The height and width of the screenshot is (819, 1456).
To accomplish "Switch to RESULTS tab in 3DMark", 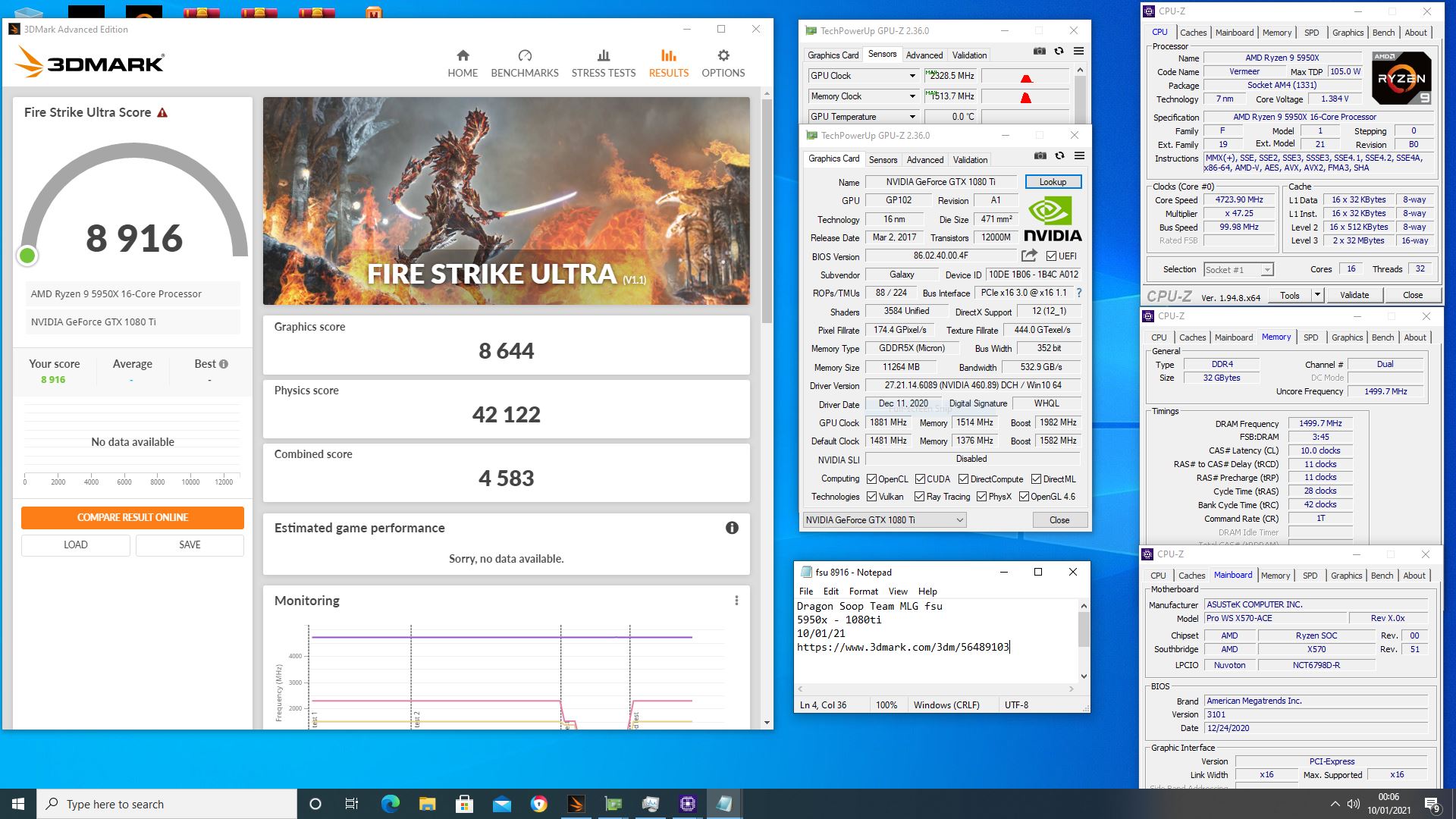I will click(x=668, y=64).
